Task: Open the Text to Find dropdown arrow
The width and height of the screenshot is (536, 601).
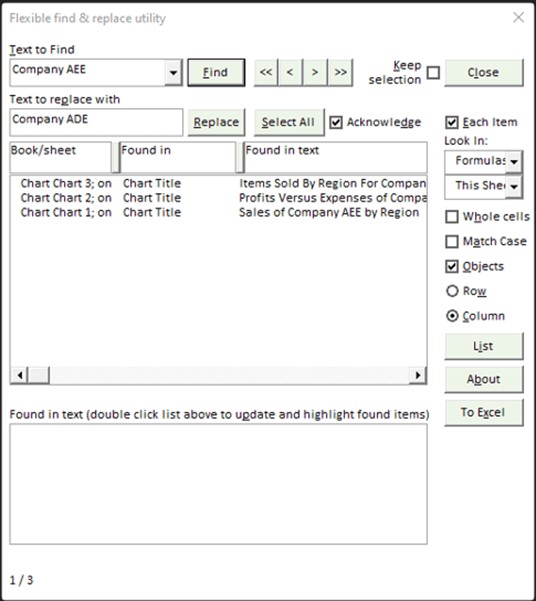Action: [173, 72]
